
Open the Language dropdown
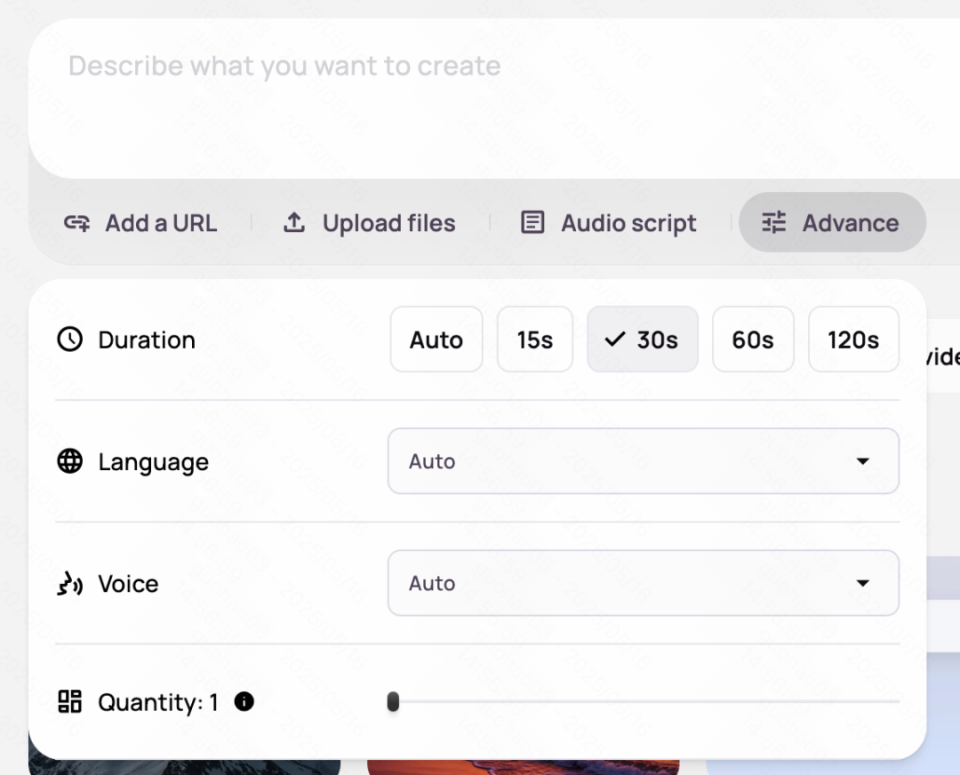[x=643, y=461]
